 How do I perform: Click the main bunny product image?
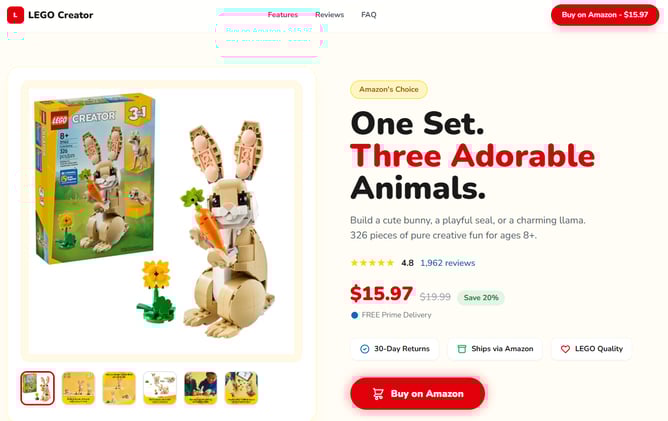(161, 221)
